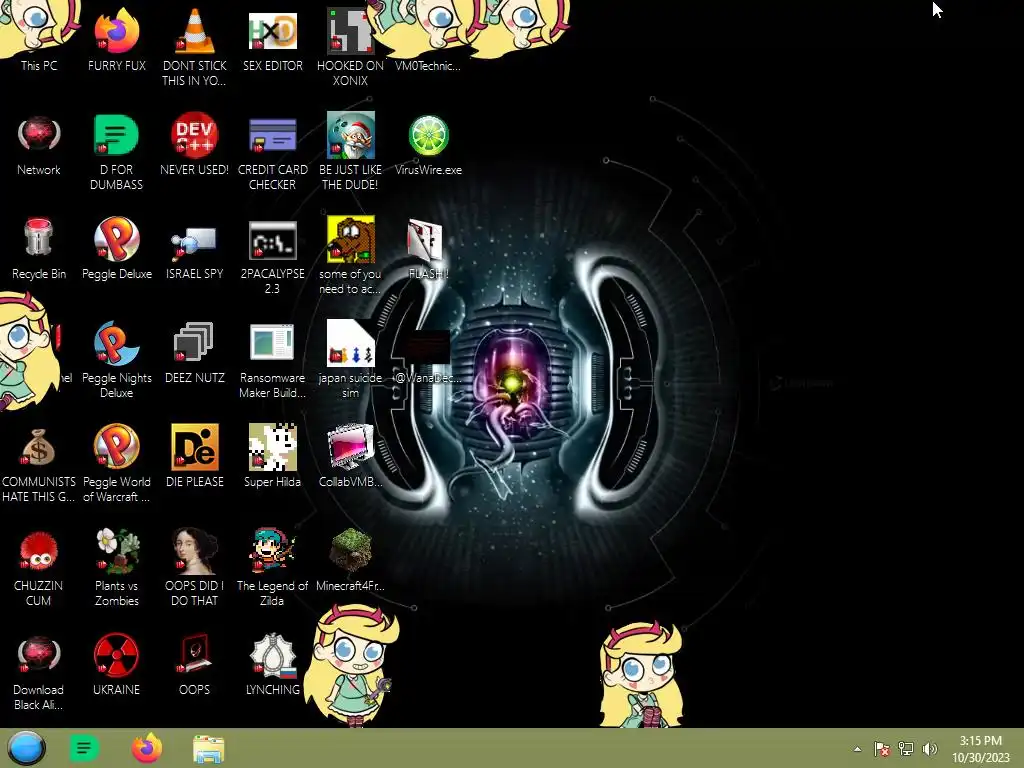The height and width of the screenshot is (768, 1024).
Task: Select the Network desktop icon
Action: tap(39, 135)
